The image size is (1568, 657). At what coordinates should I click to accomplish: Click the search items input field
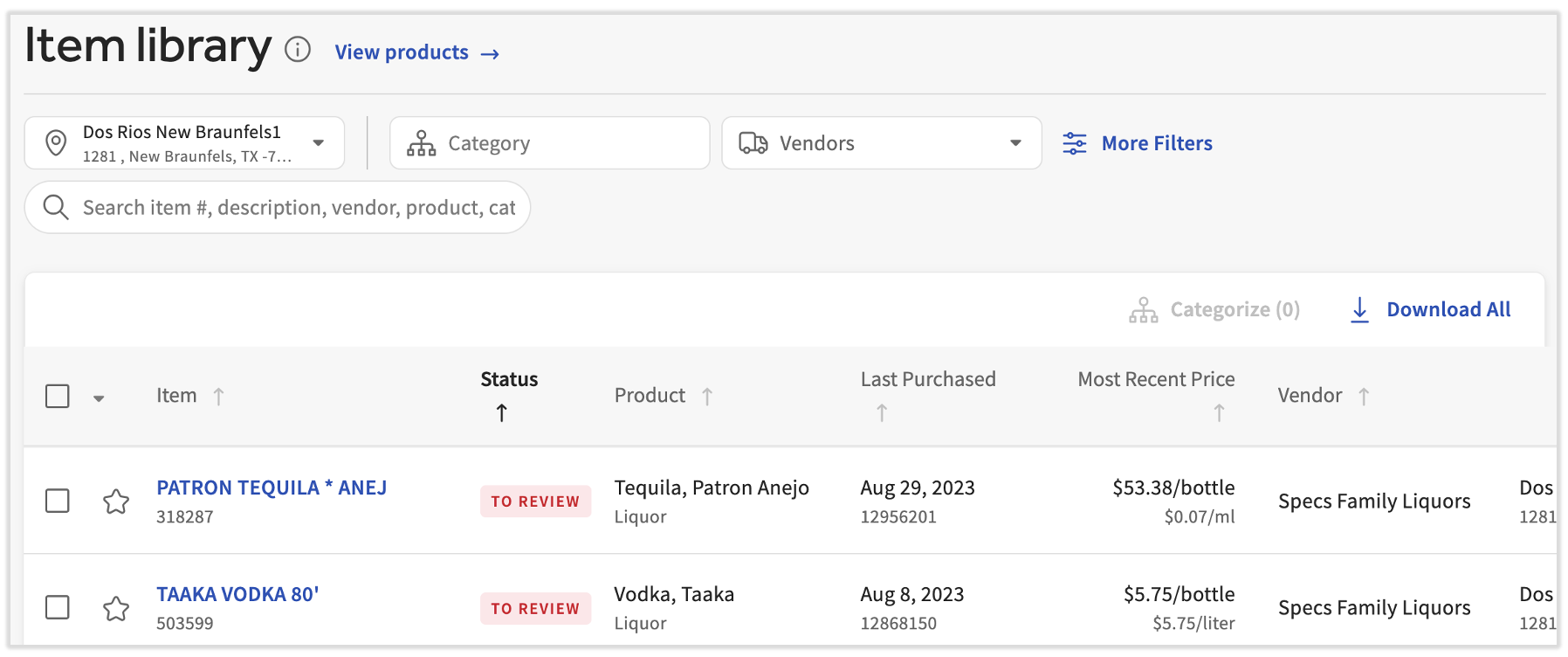[x=297, y=208]
